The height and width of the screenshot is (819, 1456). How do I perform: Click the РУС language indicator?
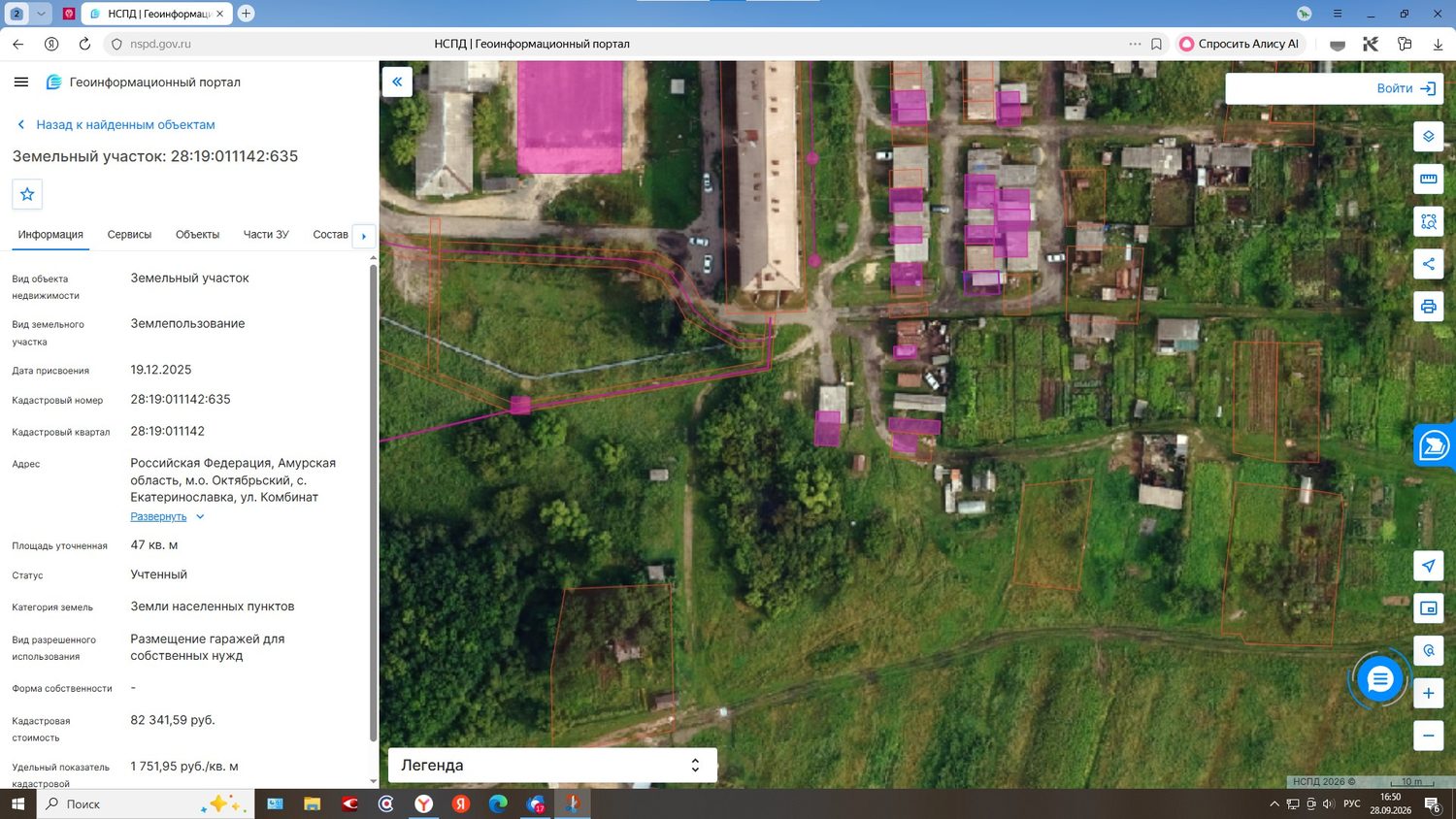(x=1351, y=804)
